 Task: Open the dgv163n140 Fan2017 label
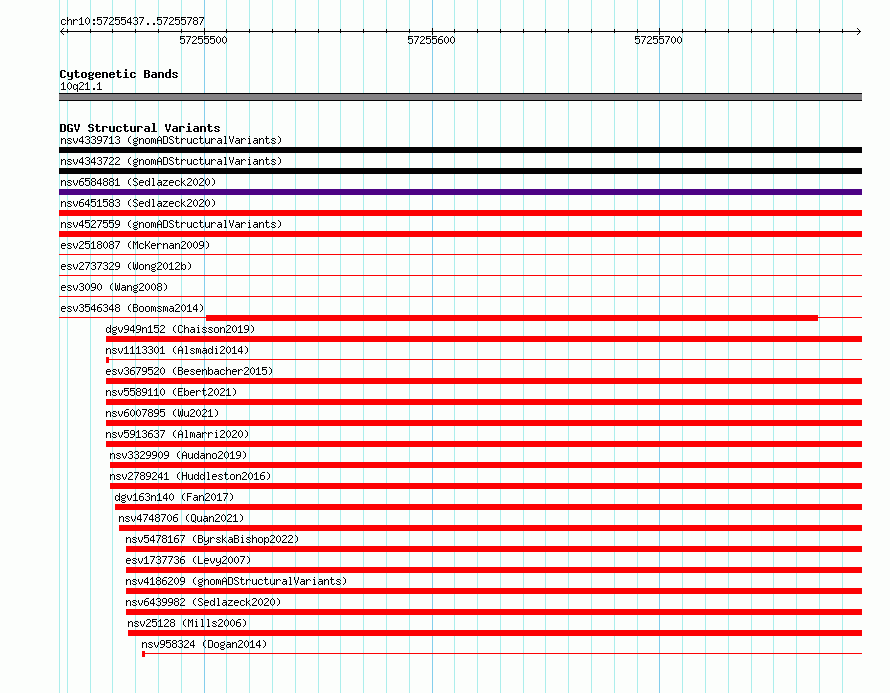click(174, 497)
